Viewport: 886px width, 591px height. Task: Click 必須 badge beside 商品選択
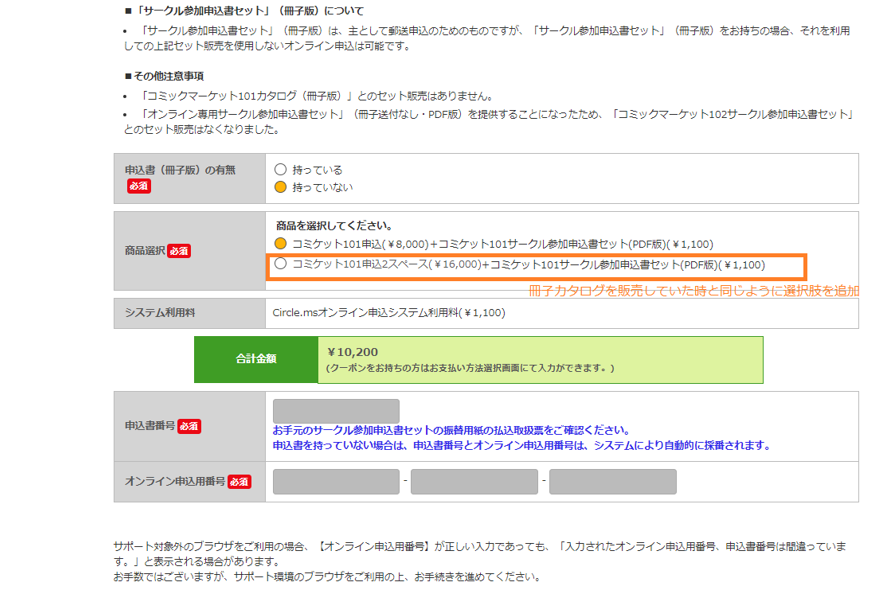(x=179, y=251)
